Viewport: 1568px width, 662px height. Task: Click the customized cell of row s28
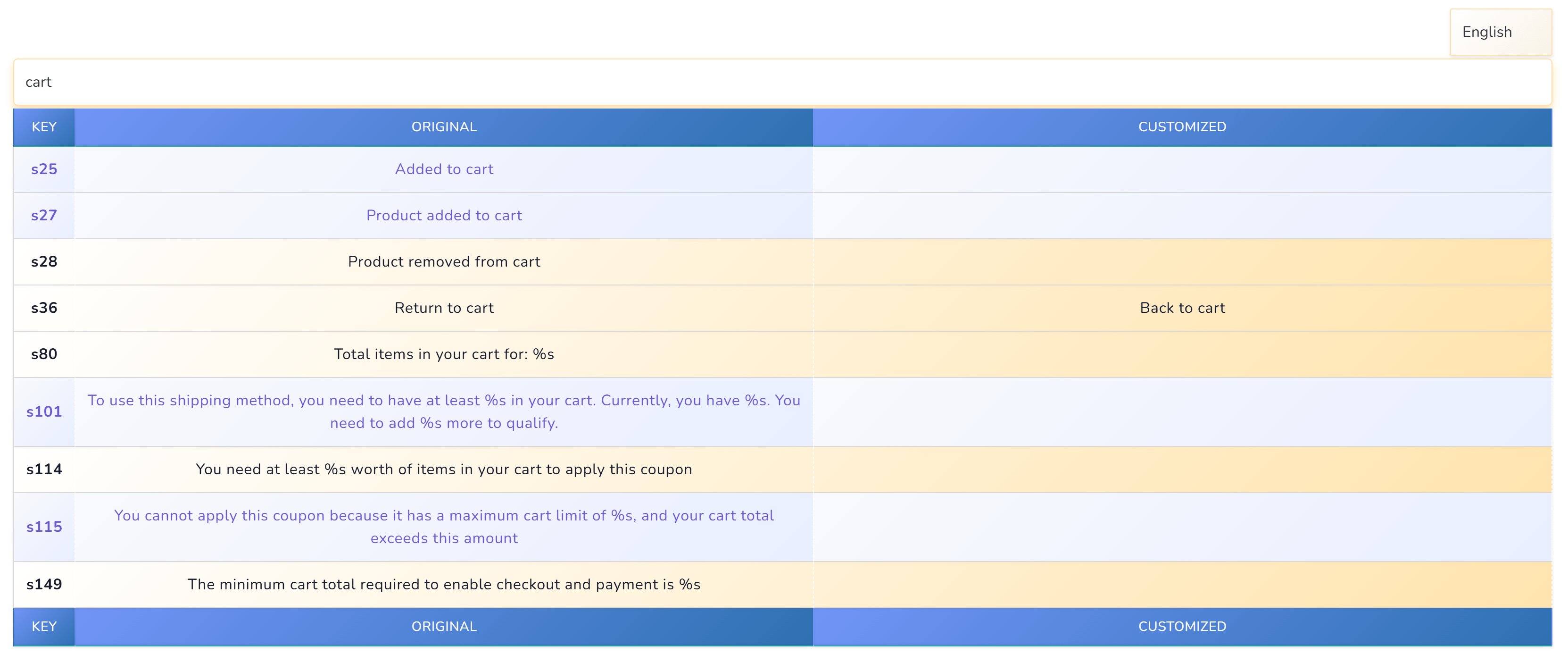(1181, 262)
